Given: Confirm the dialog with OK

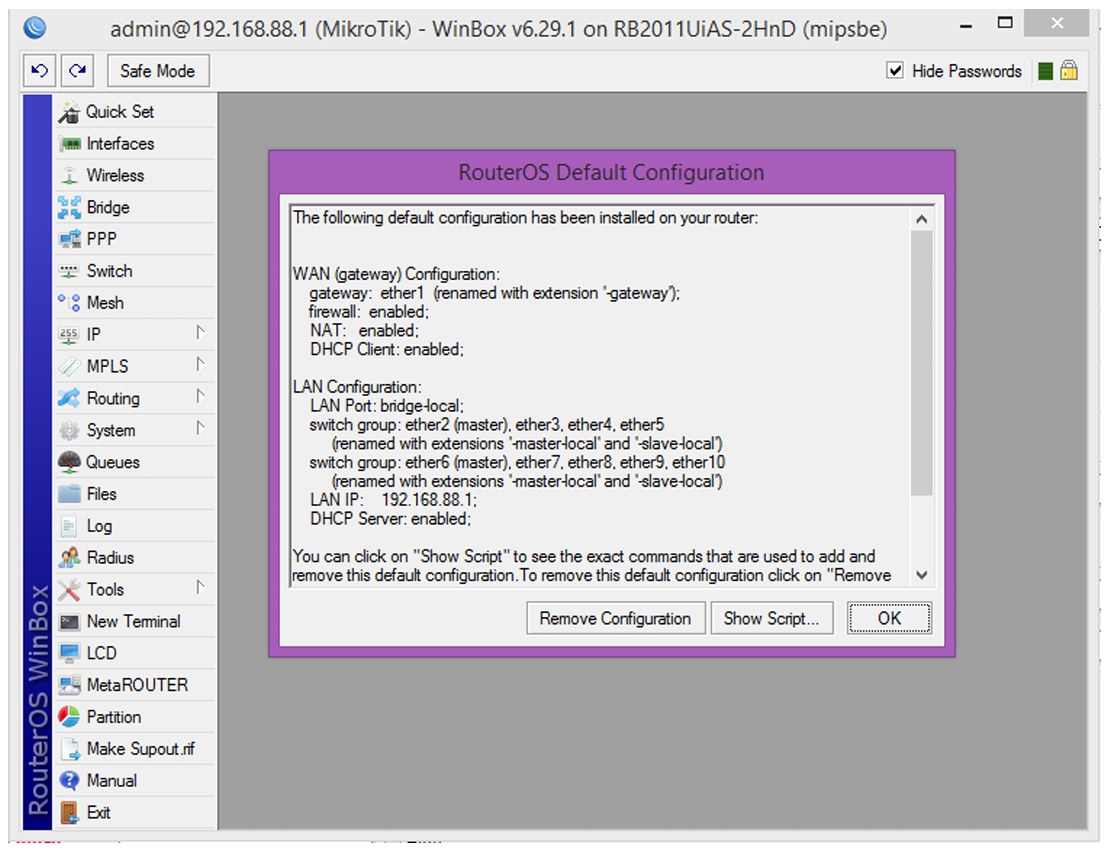Looking at the screenshot, I should pyautogui.click(x=889, y=619).
